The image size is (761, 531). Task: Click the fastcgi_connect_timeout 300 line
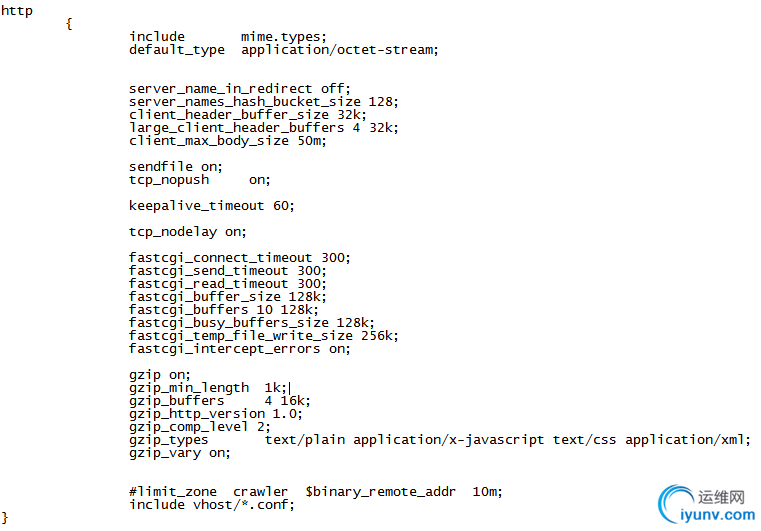[x=240, y=257]
